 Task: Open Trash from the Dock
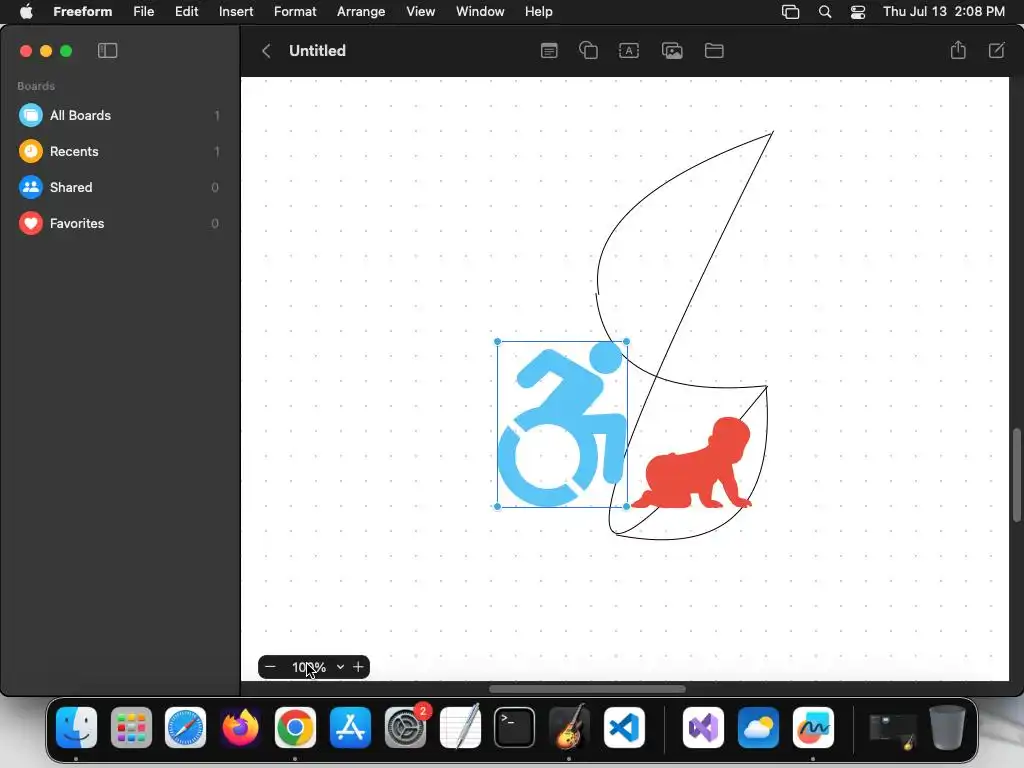tap(948, 728)
